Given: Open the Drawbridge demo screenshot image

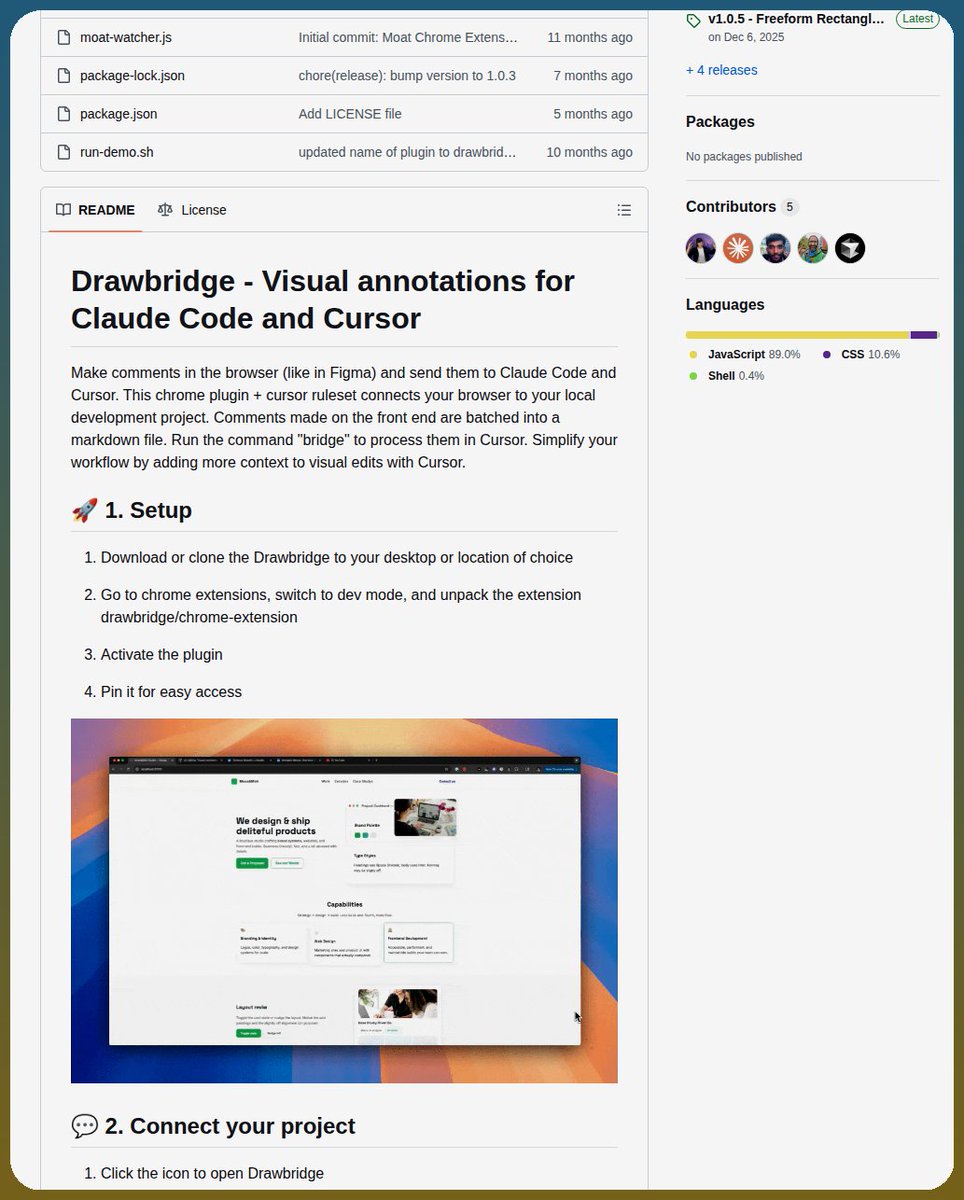Looking at the screenshot, I should (344, 901).
